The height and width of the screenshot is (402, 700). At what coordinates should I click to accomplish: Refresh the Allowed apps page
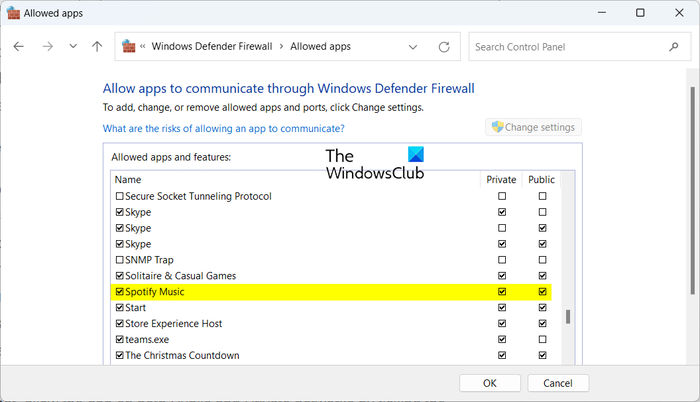[444, 47]
